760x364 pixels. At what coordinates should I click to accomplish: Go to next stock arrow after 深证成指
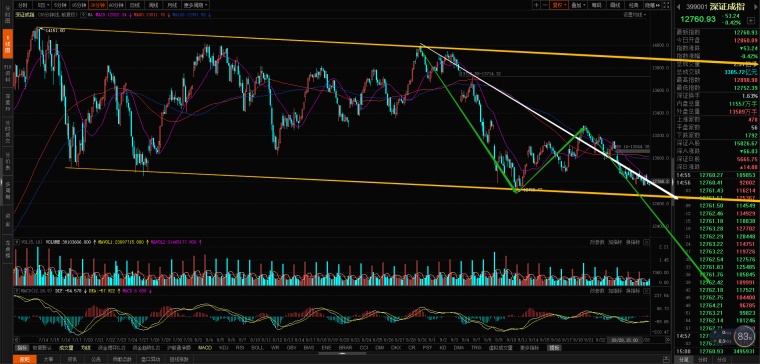pyautogui.click(x=755, y=7)
